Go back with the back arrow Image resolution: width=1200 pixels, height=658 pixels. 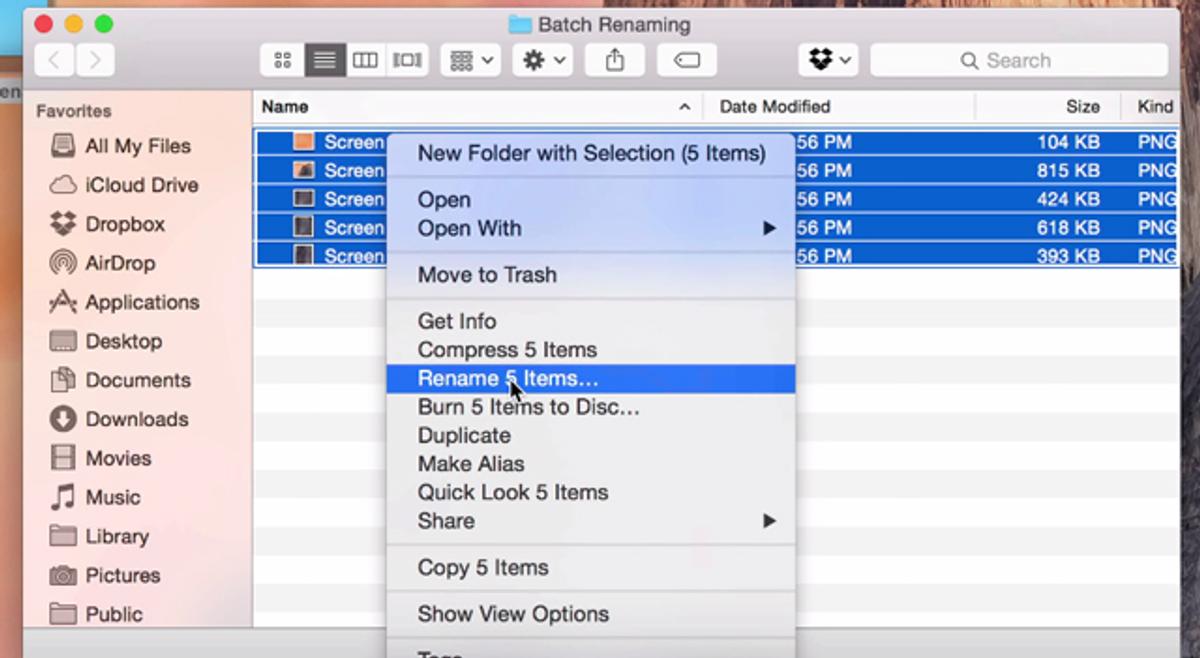[54, 60]
